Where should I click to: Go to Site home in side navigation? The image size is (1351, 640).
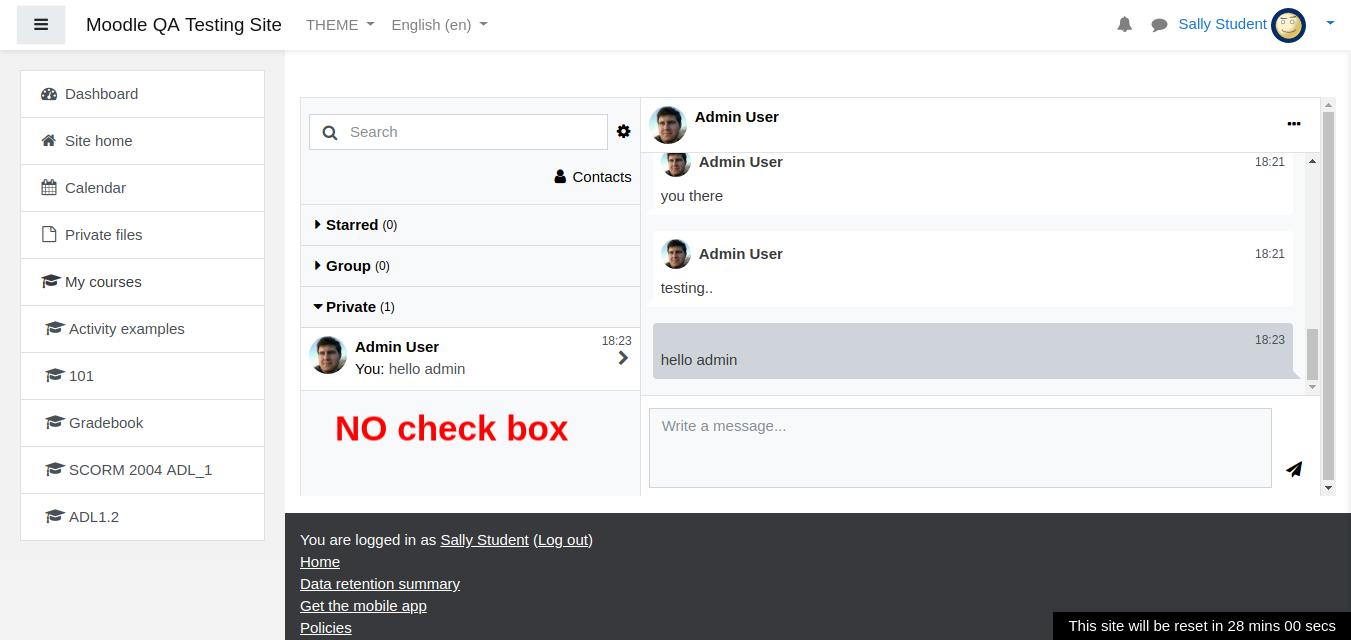[x=142, y=141]
